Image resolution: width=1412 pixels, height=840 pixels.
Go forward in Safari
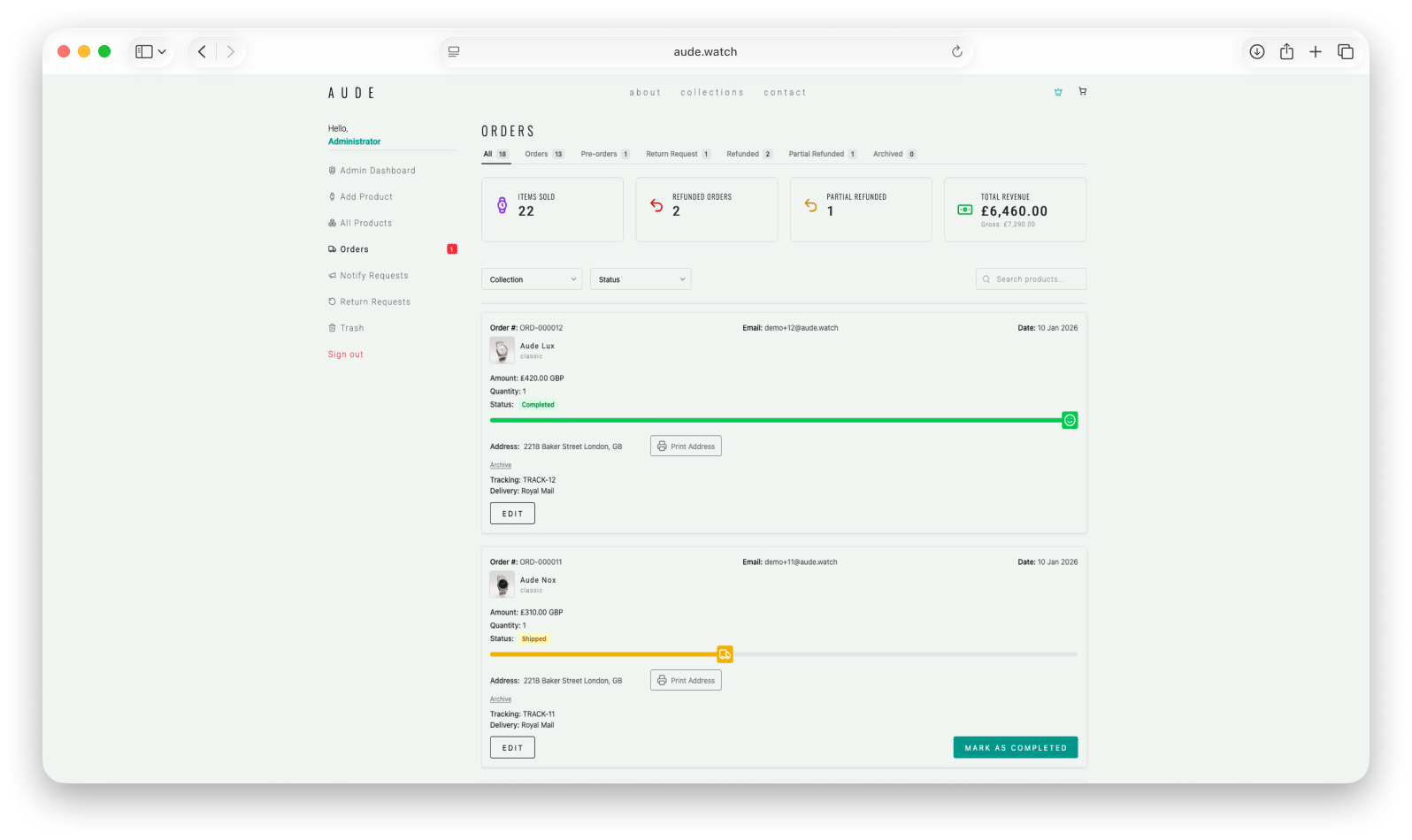(231, 51)
